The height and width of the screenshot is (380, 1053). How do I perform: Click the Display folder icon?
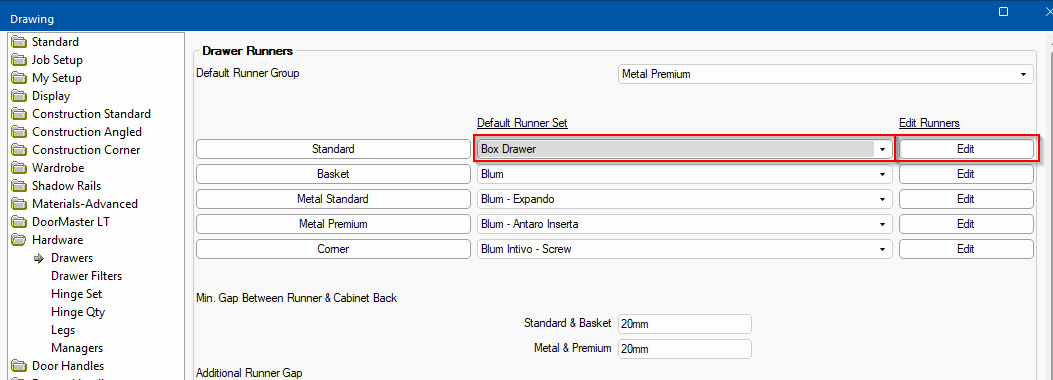pyautogui.click(x=19, y=96)
